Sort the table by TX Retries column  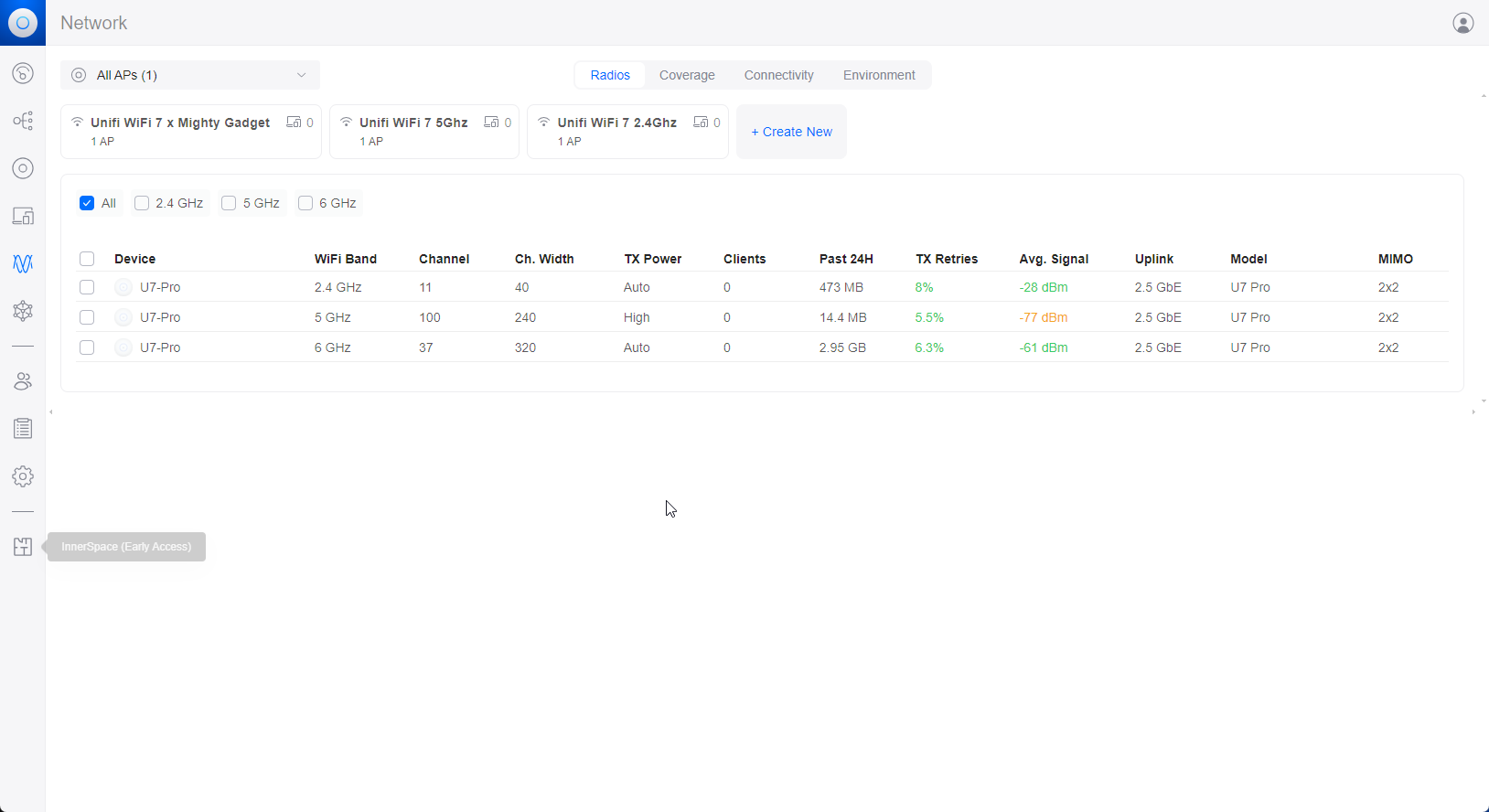point(946,259)
